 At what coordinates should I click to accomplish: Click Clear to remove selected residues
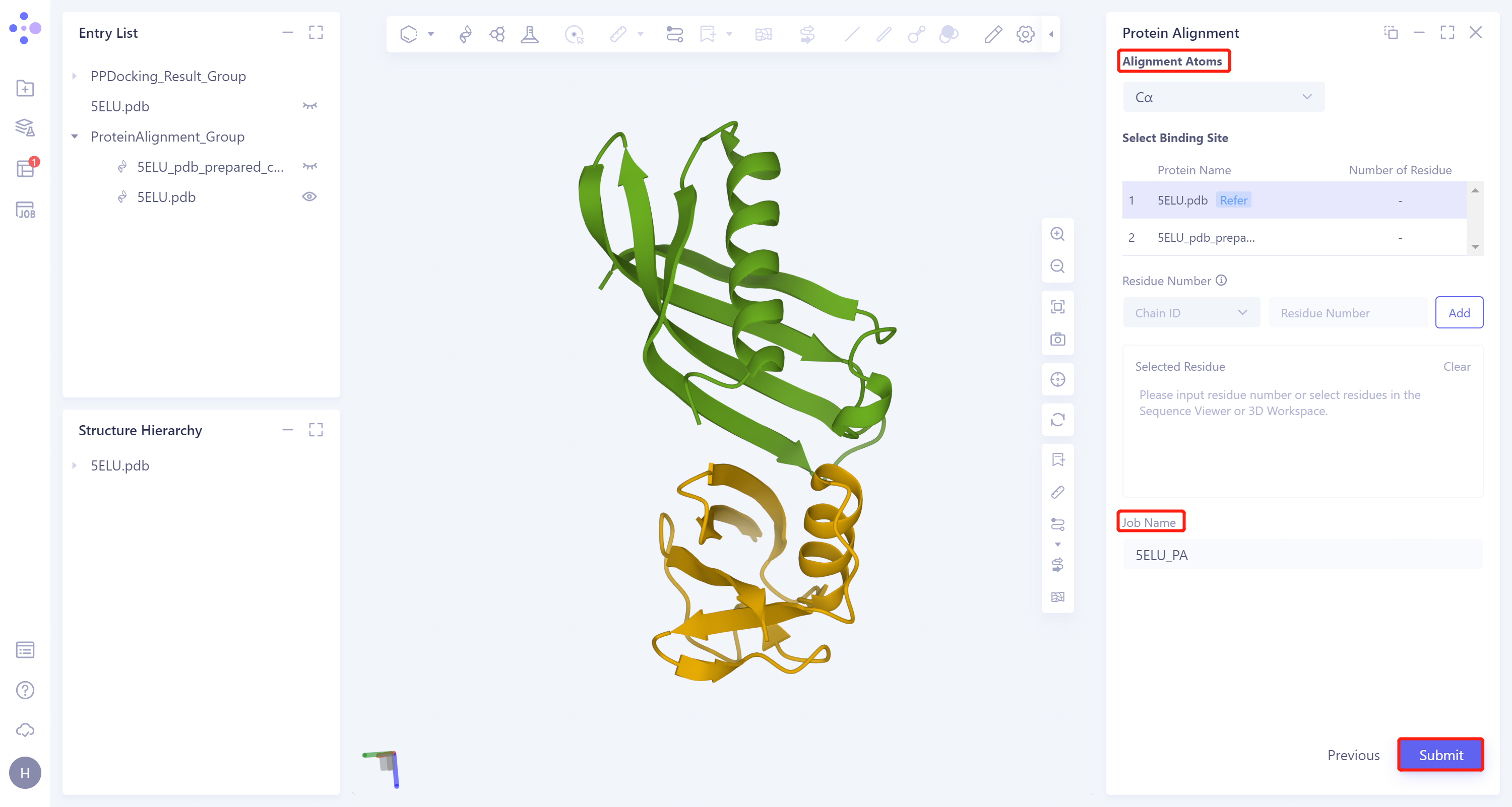[1458, 366]
